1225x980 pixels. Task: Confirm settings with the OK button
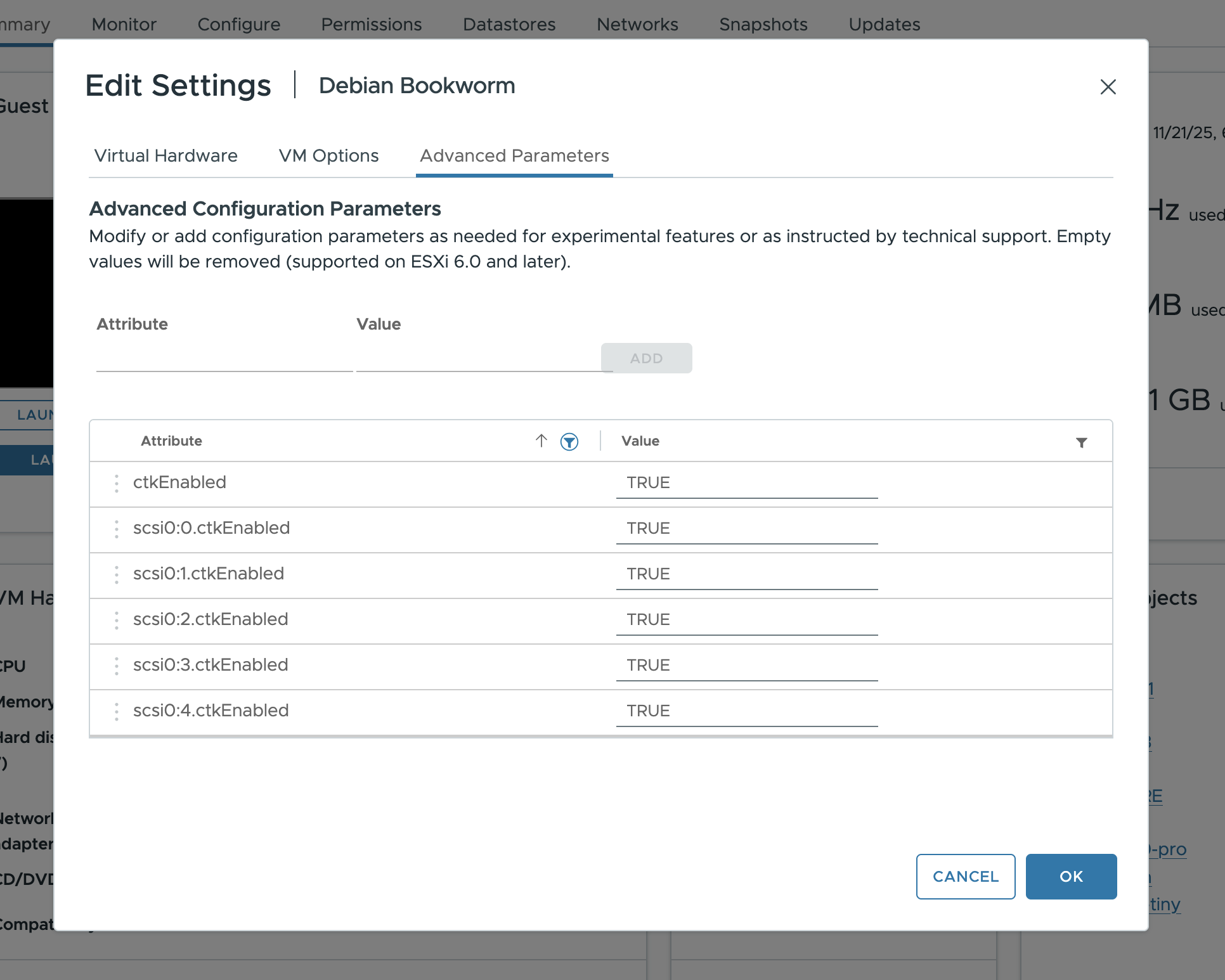point(1071,876)
